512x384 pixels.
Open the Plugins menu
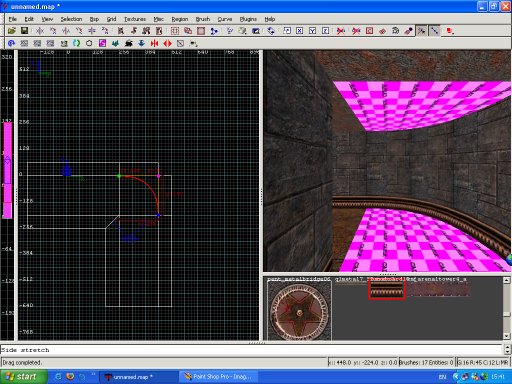[x=248, y=19]
